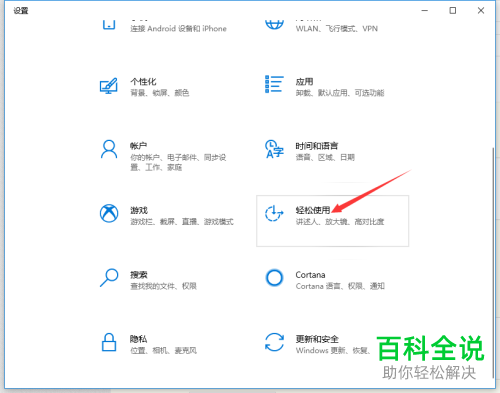The image size is (500, 393).
Task: Click the description 讲述人、放大镜、高对比度
Action: 340,221
